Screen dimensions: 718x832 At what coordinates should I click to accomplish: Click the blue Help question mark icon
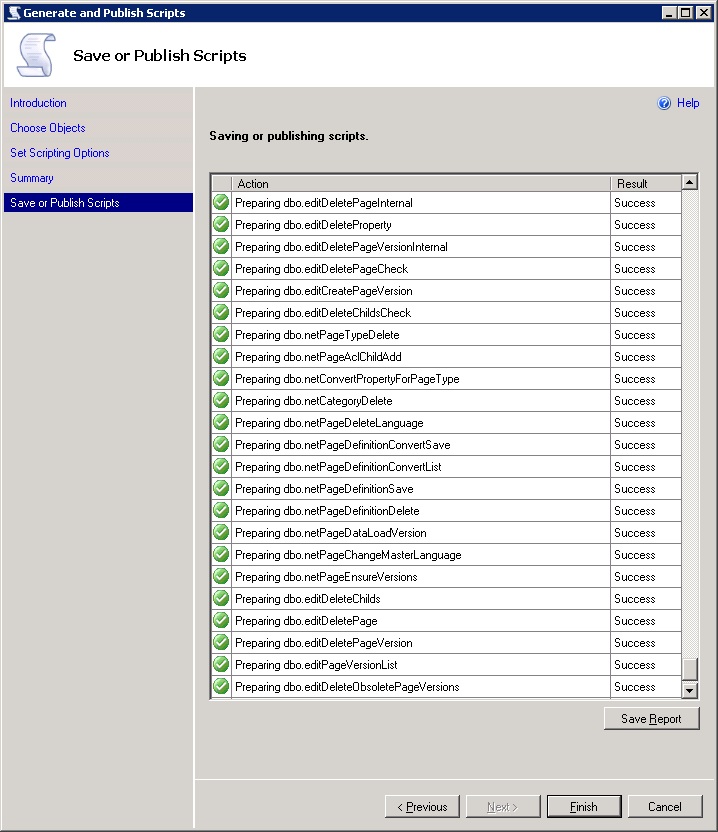(664, 103)
